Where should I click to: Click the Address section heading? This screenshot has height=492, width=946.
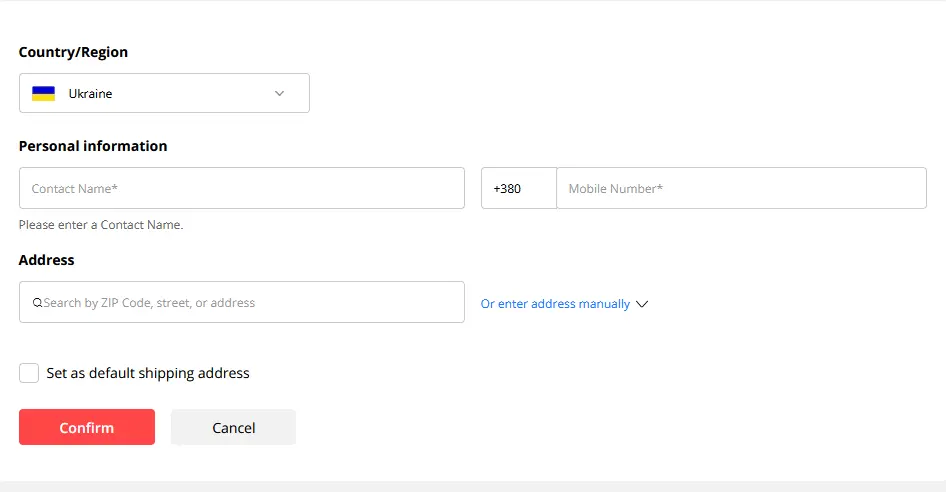(46, 260)
